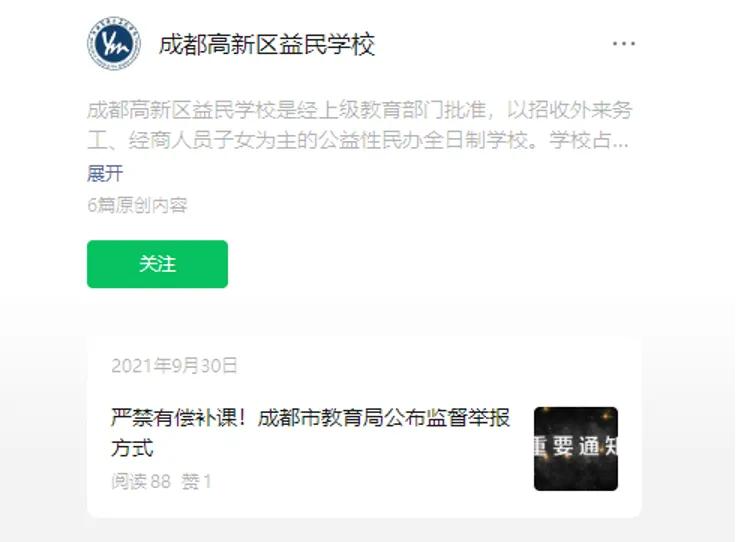Image resolution: width=736 pixels, height=542 pixels.
Task: Click the 阅读 88 read count
Action: (141, 481)
